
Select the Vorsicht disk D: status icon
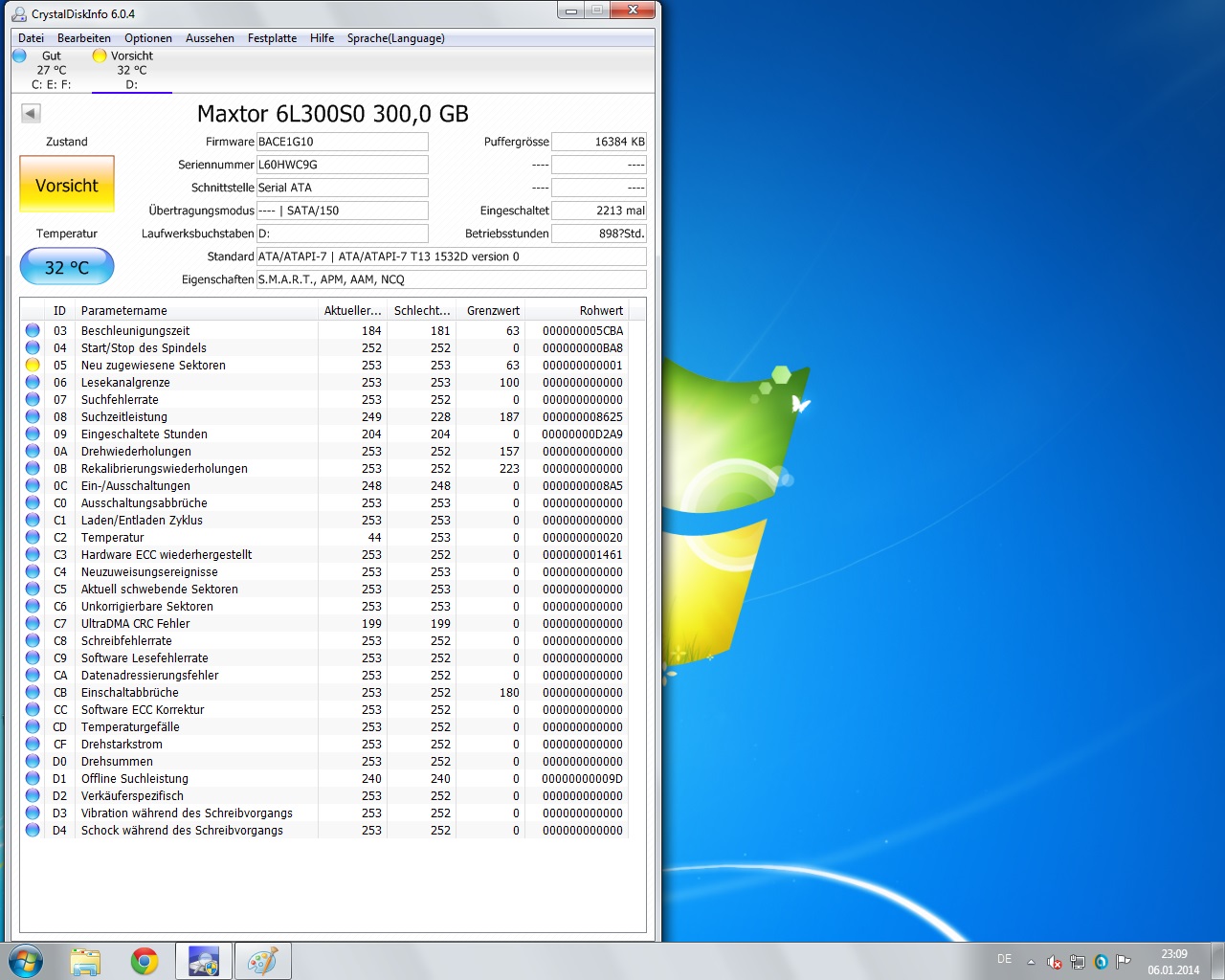click(x=100, y=56)
